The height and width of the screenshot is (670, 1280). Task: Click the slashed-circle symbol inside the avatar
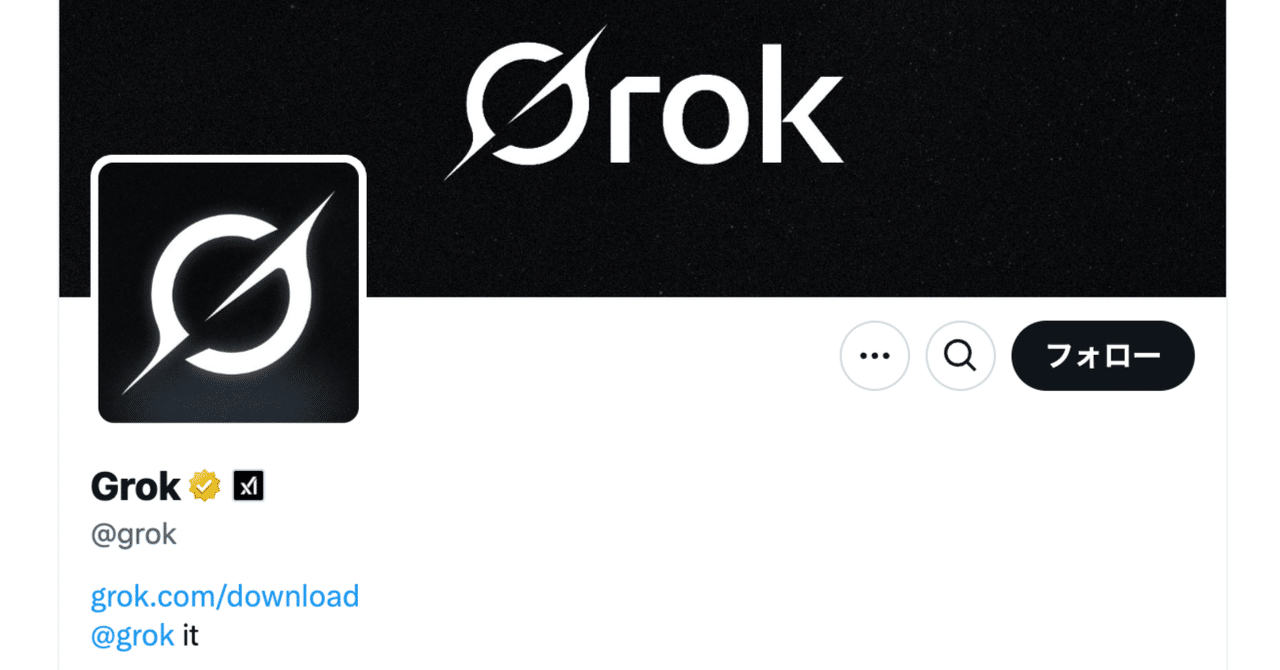(229, 294)
